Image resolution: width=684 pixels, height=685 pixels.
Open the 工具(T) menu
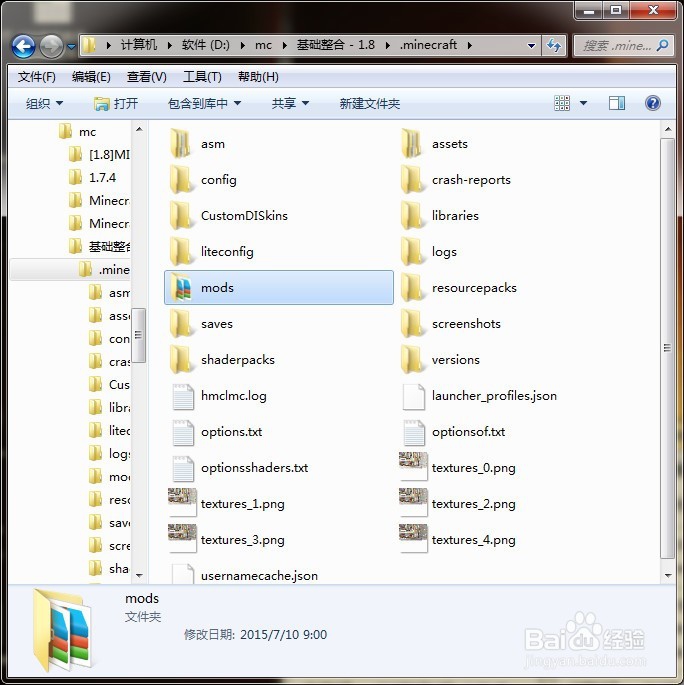[x=202, y=77]
